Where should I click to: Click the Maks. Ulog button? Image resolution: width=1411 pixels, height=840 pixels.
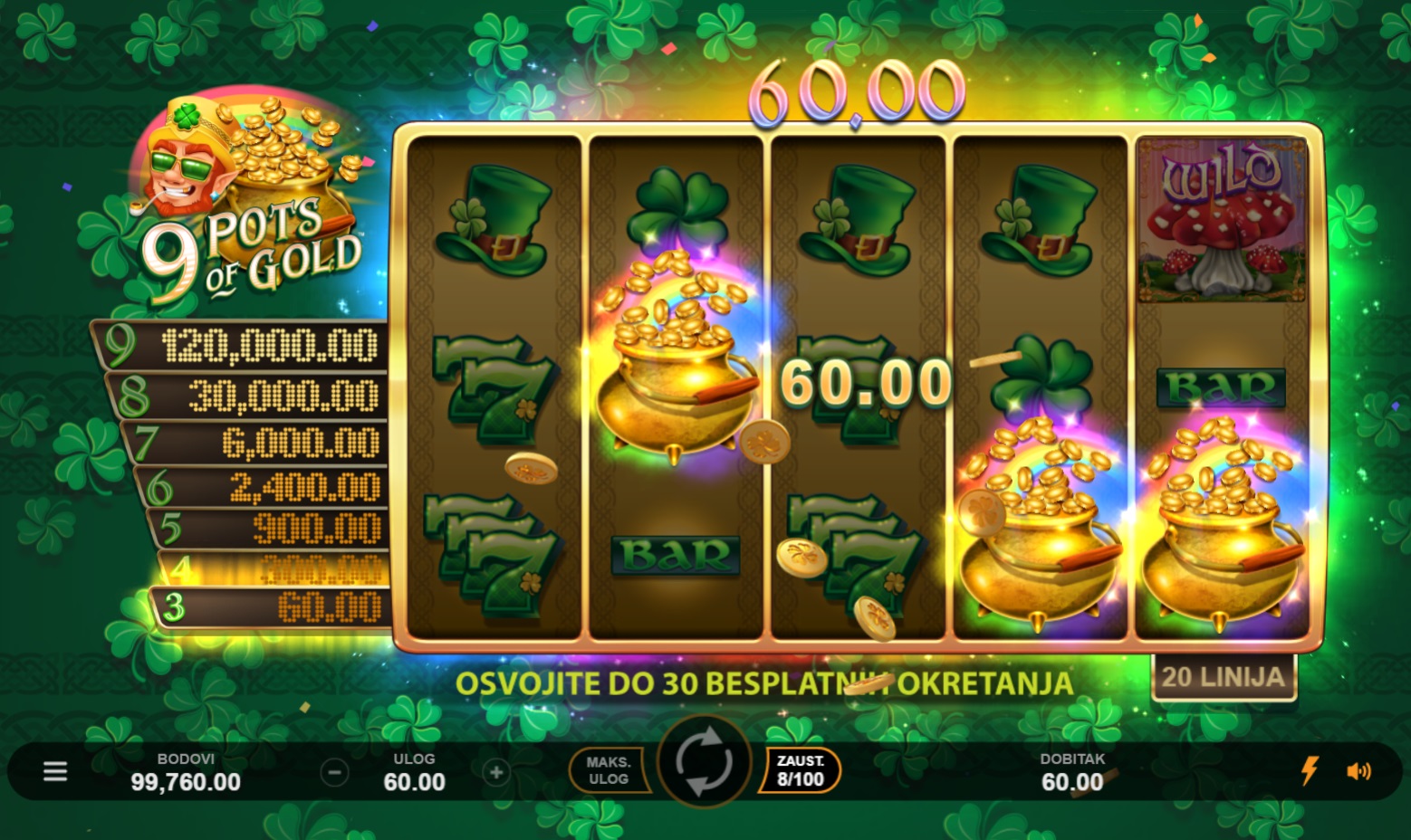point(609,770)
